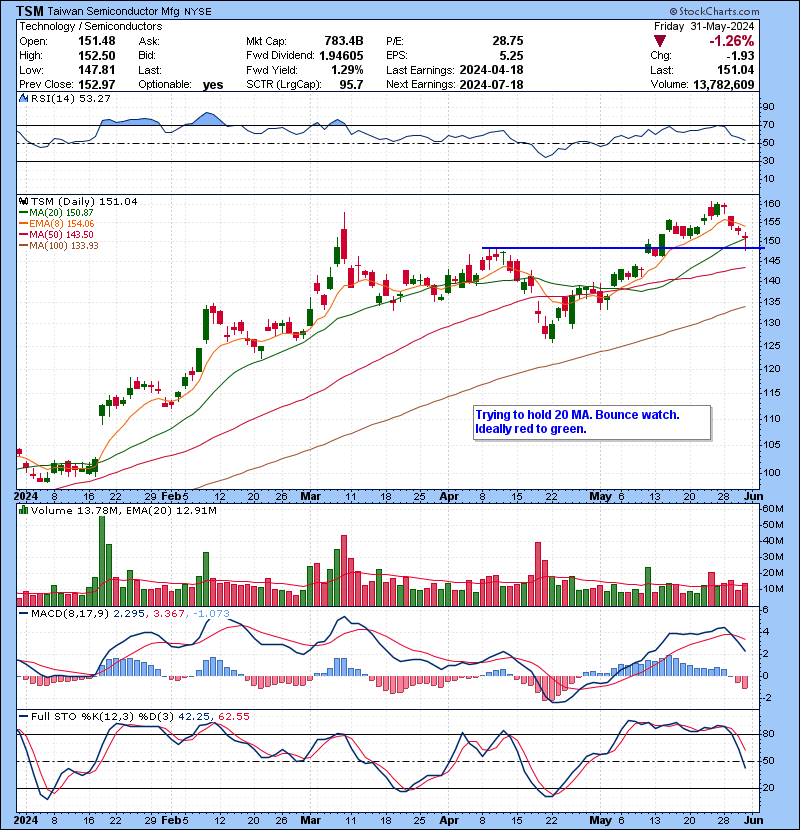
Task: Click the Fwd Yield value 1.29%
Action: pos(347,70)
